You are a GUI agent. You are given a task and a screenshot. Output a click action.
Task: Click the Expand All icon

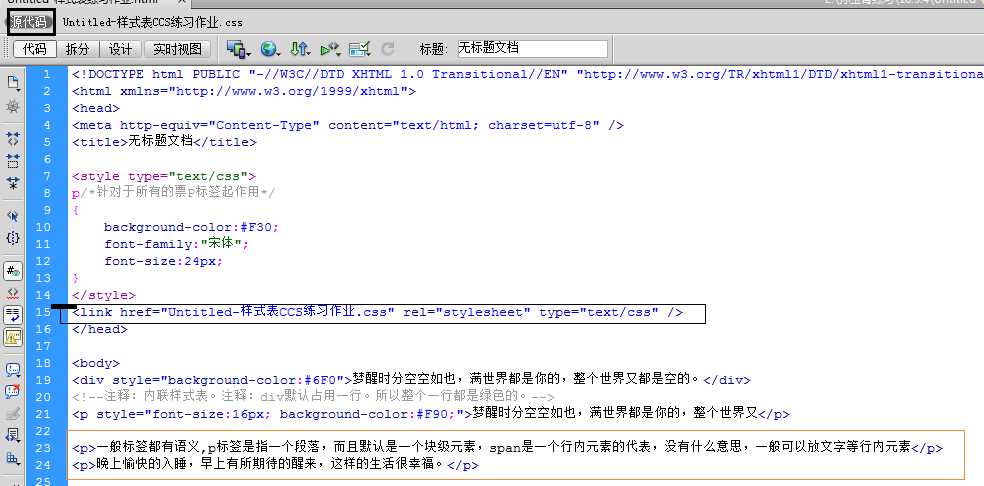(13, 183)
